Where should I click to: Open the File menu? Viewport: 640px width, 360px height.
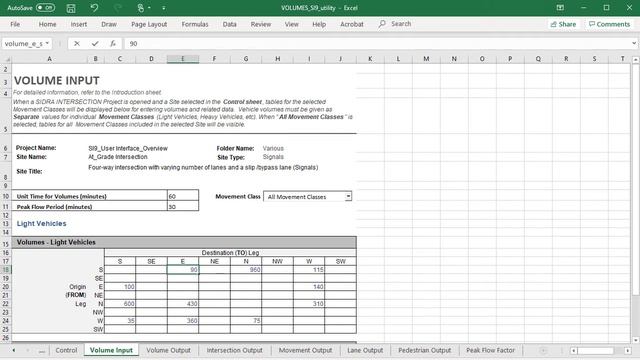click(15, 24)
